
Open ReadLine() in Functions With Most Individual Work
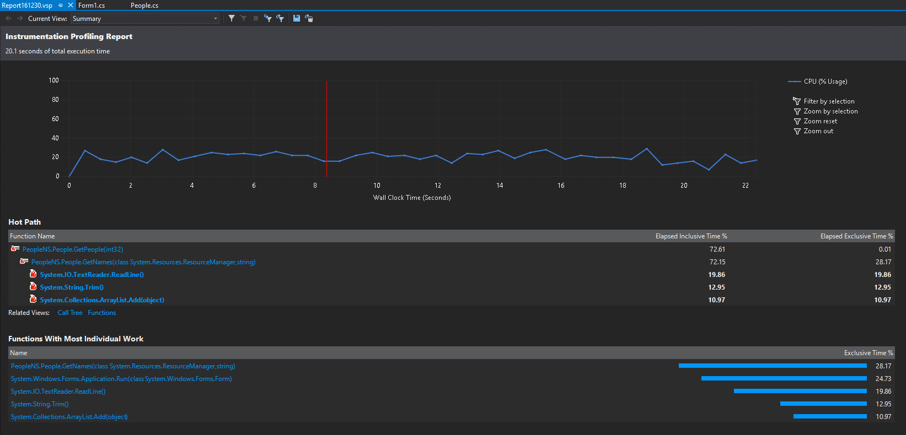click(x=58, y=391)
